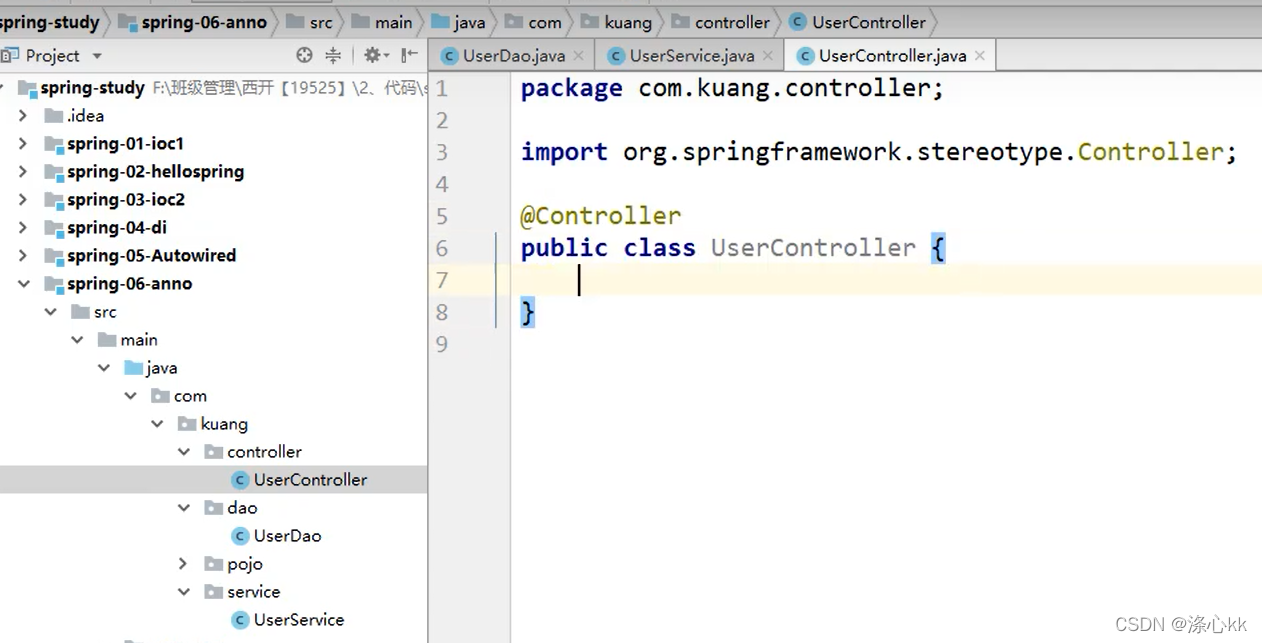1262x643 pixels.
Task: Expand the spring-03-ioc2 module
Action: 23,200
